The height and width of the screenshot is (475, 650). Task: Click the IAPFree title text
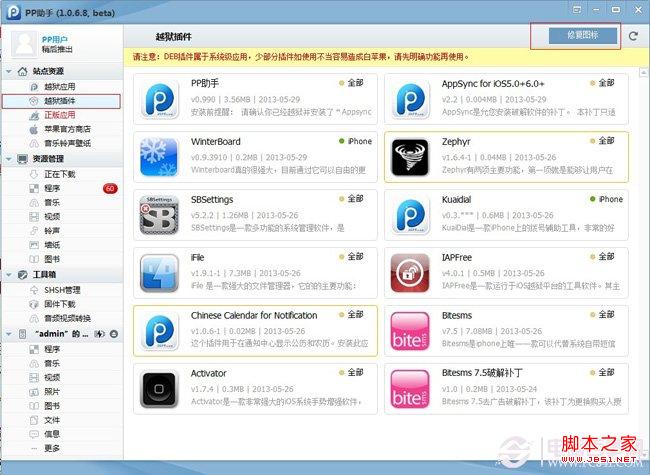point(457,257)
